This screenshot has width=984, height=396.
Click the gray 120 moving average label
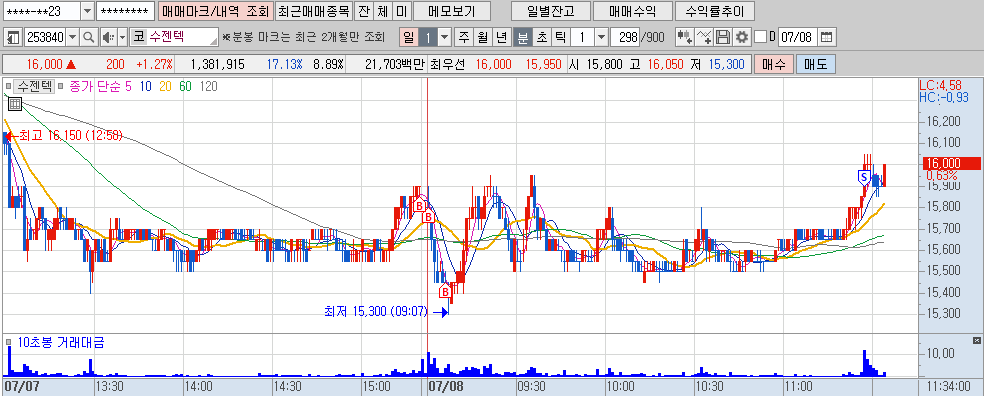tap(208, 87)
